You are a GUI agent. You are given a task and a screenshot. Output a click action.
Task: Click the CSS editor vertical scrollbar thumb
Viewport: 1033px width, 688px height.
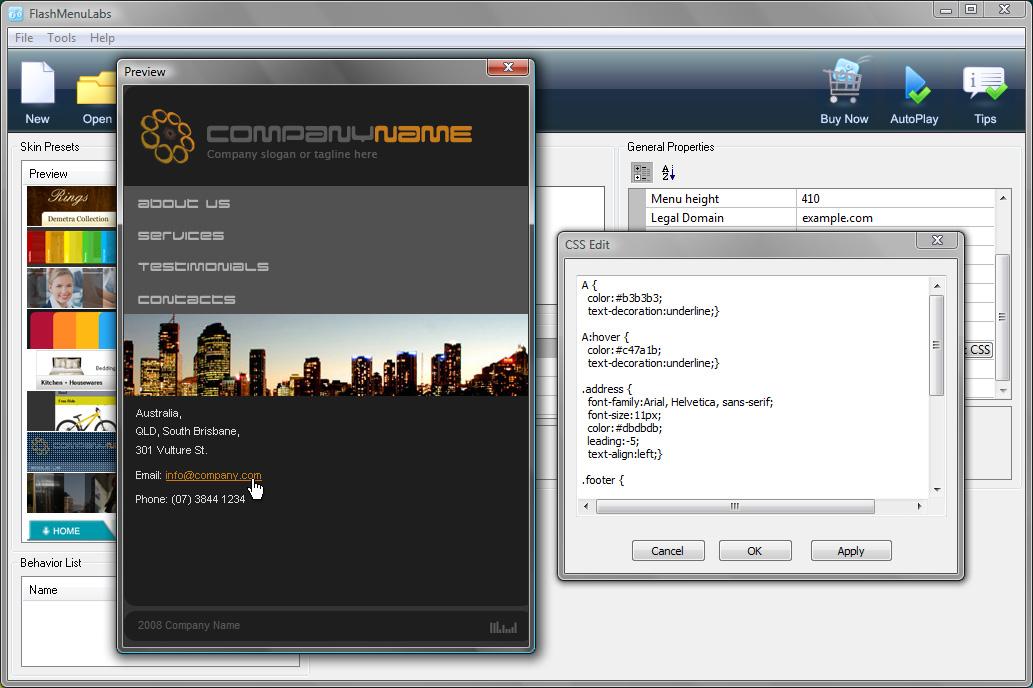pyautogui.click(x=936, y=345)
